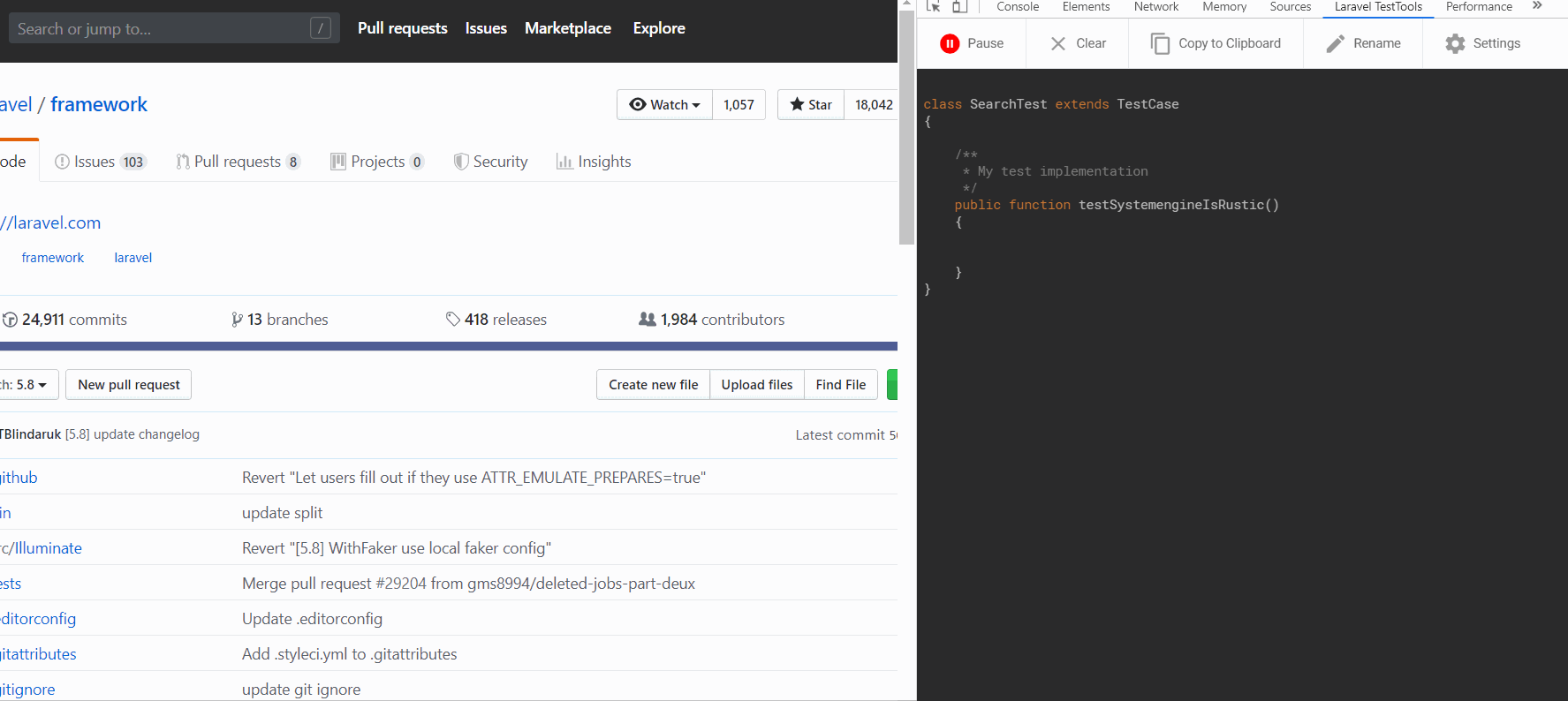The width and height of the screenshot is (1568, 701).
Task: Click the inspect element cursor icon
Action: (x=933, y=6)
